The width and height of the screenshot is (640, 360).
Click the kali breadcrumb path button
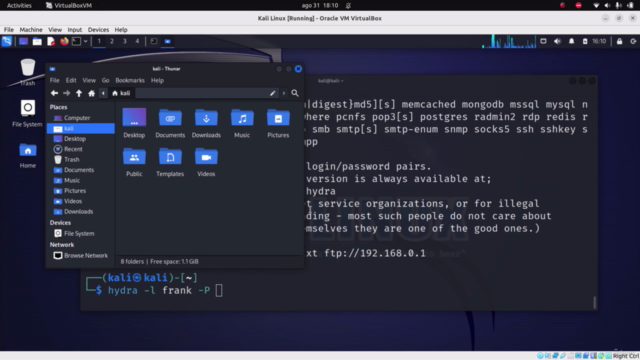coord(121,93)
